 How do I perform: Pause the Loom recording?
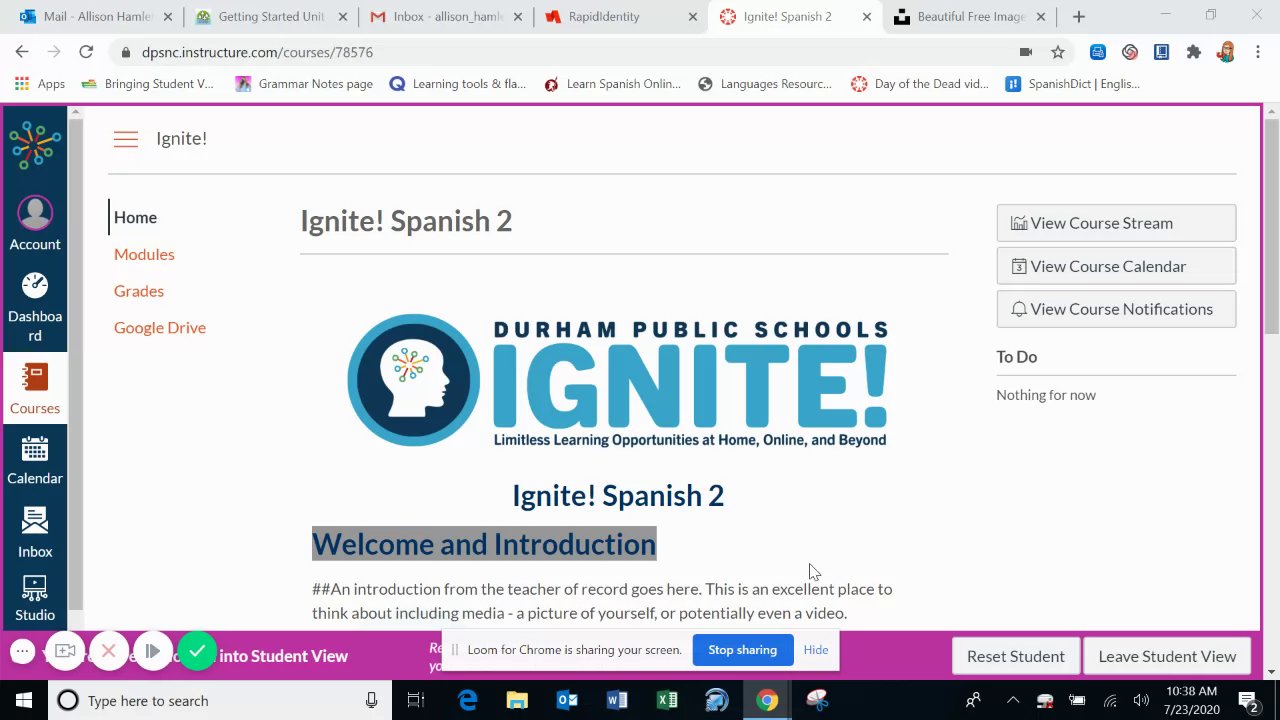pos(153,651)
